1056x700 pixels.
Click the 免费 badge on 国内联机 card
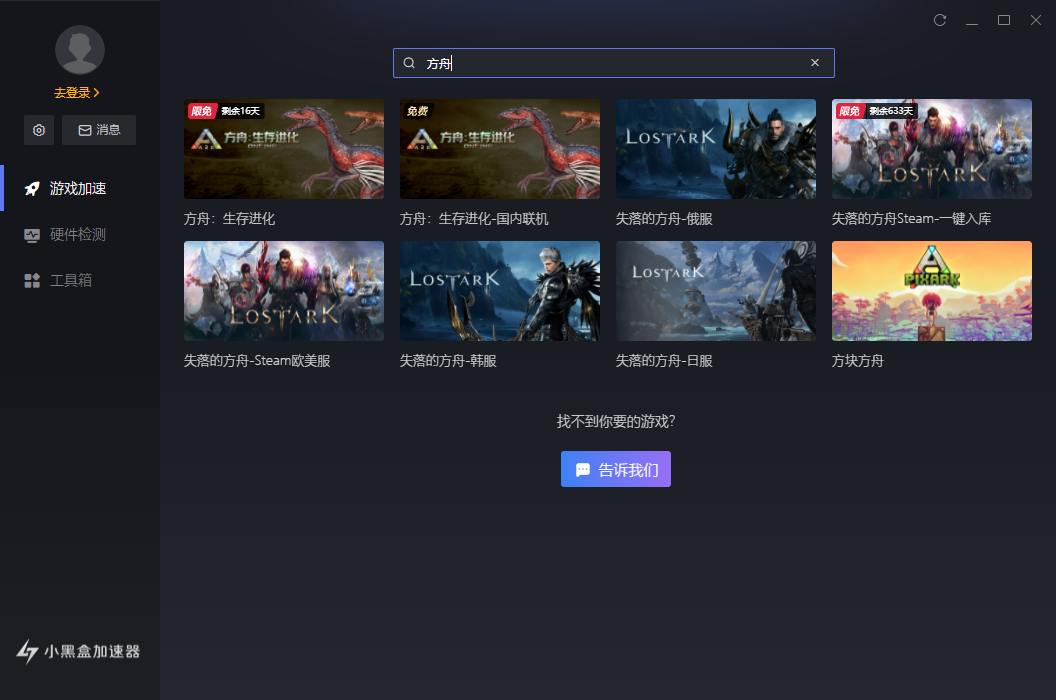pos(418,111)
